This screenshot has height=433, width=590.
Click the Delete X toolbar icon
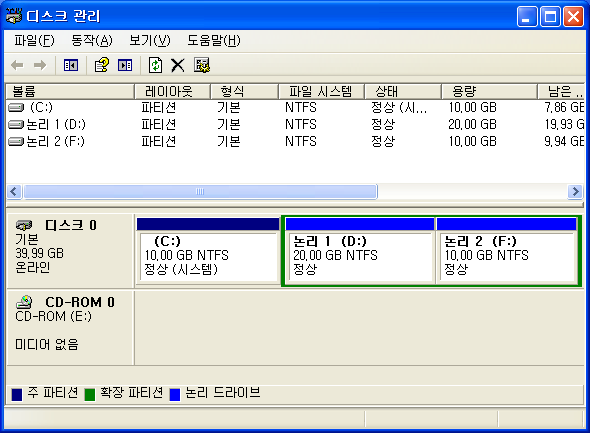click(178, 65)
